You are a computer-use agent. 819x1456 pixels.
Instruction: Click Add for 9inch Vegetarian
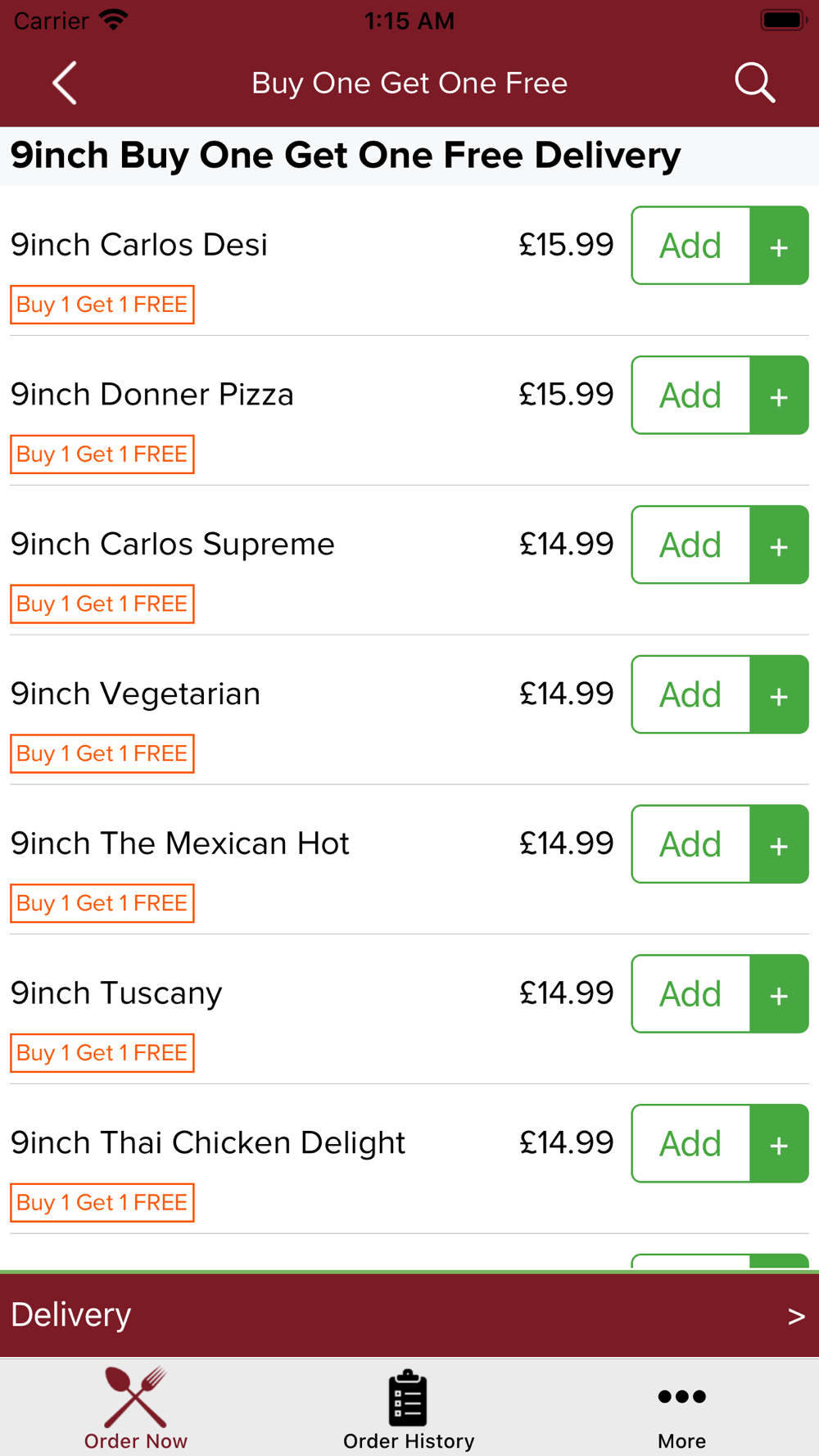(691, 695)
